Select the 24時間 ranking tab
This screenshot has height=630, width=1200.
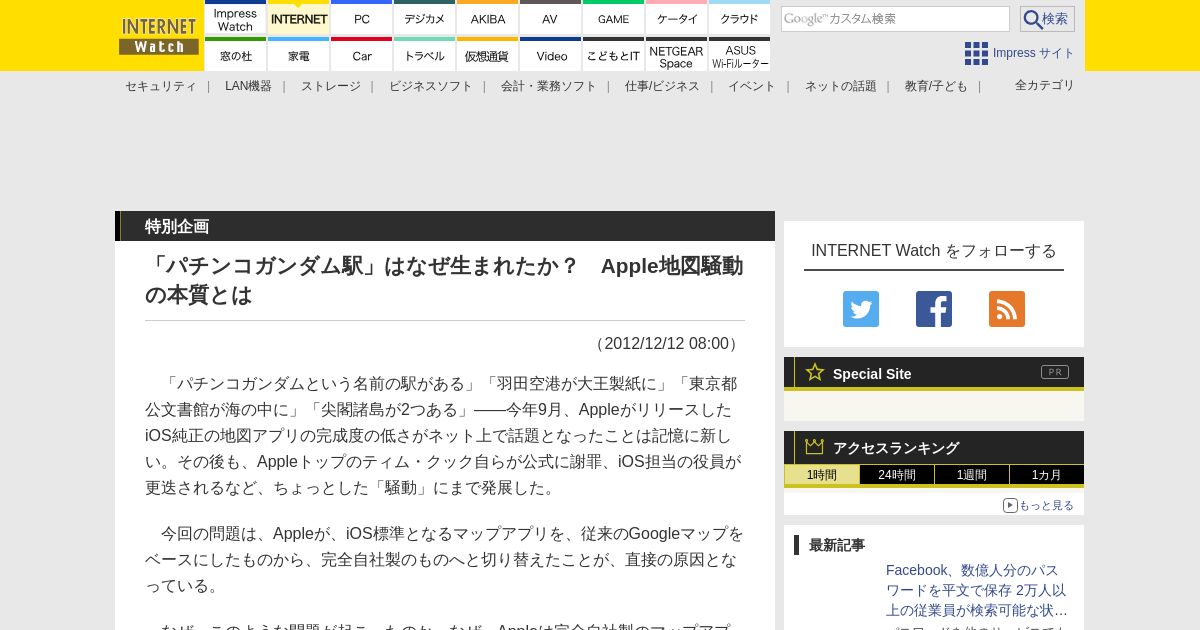[x=897, y=475]
